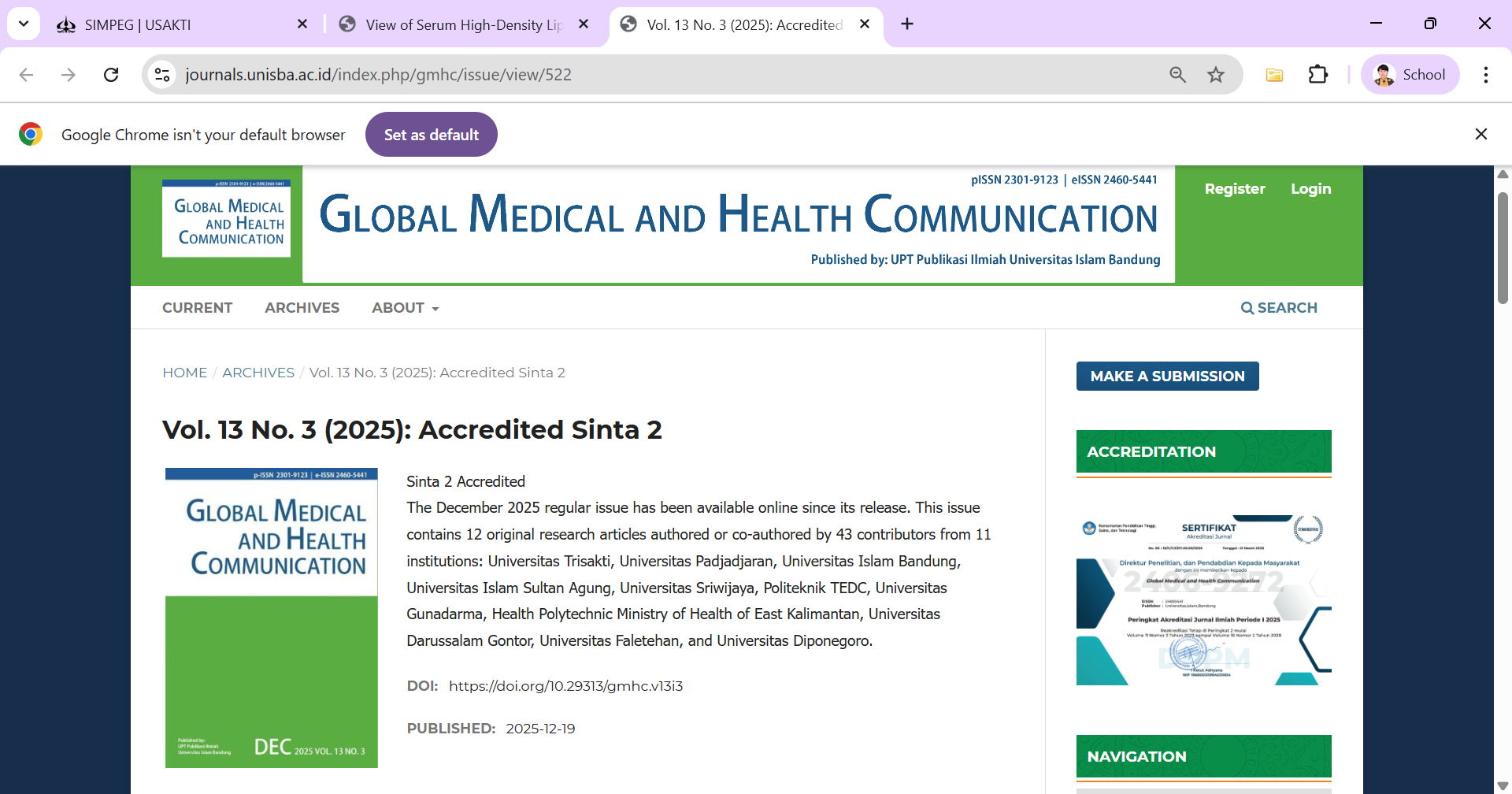Click the browser reload page icon
The height and width of the screenshot is (794, 1512).
[x=111, y=75]
